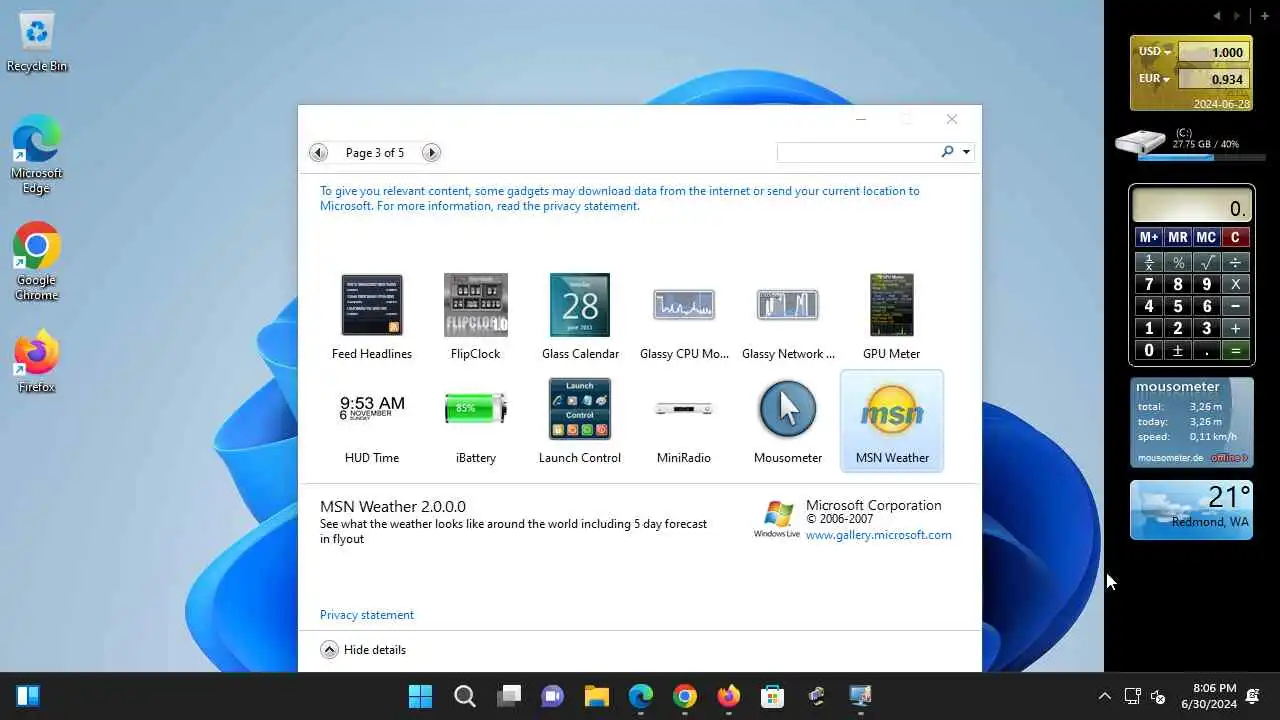Open the Windows Start menu
The image size is (1280, 720).
tap(421, 696)
